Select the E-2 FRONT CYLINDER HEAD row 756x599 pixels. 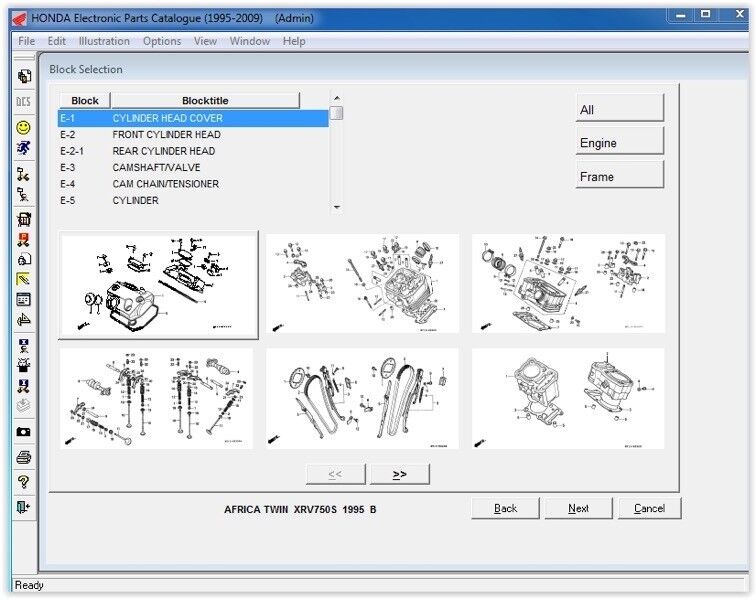pyautogui.click(x=193, y=135)
